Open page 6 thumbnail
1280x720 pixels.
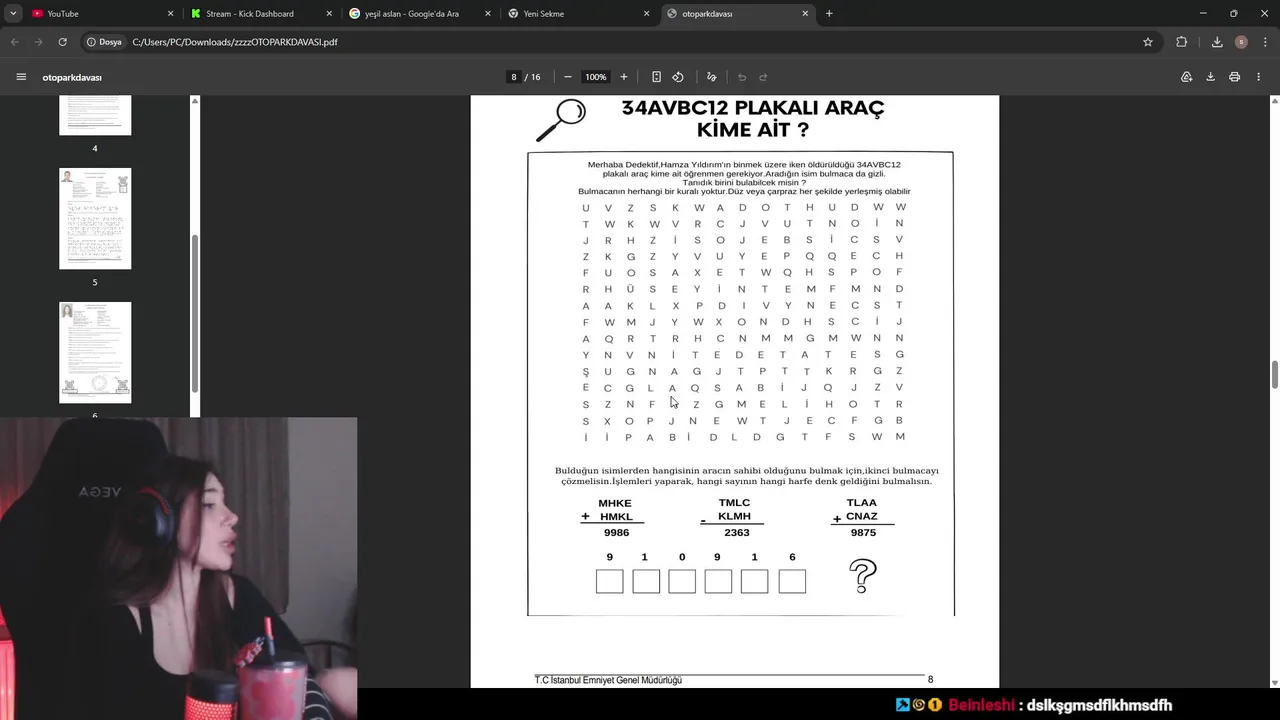tap(95, 352)
